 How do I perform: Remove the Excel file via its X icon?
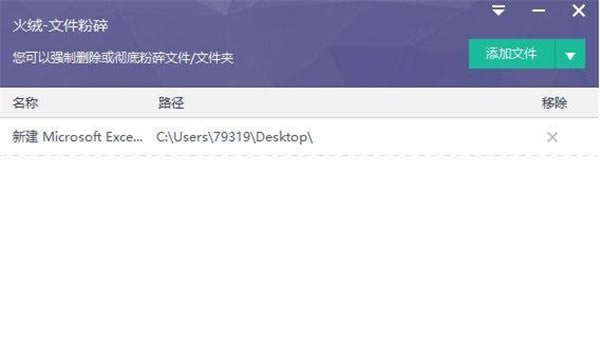point(552,137)
